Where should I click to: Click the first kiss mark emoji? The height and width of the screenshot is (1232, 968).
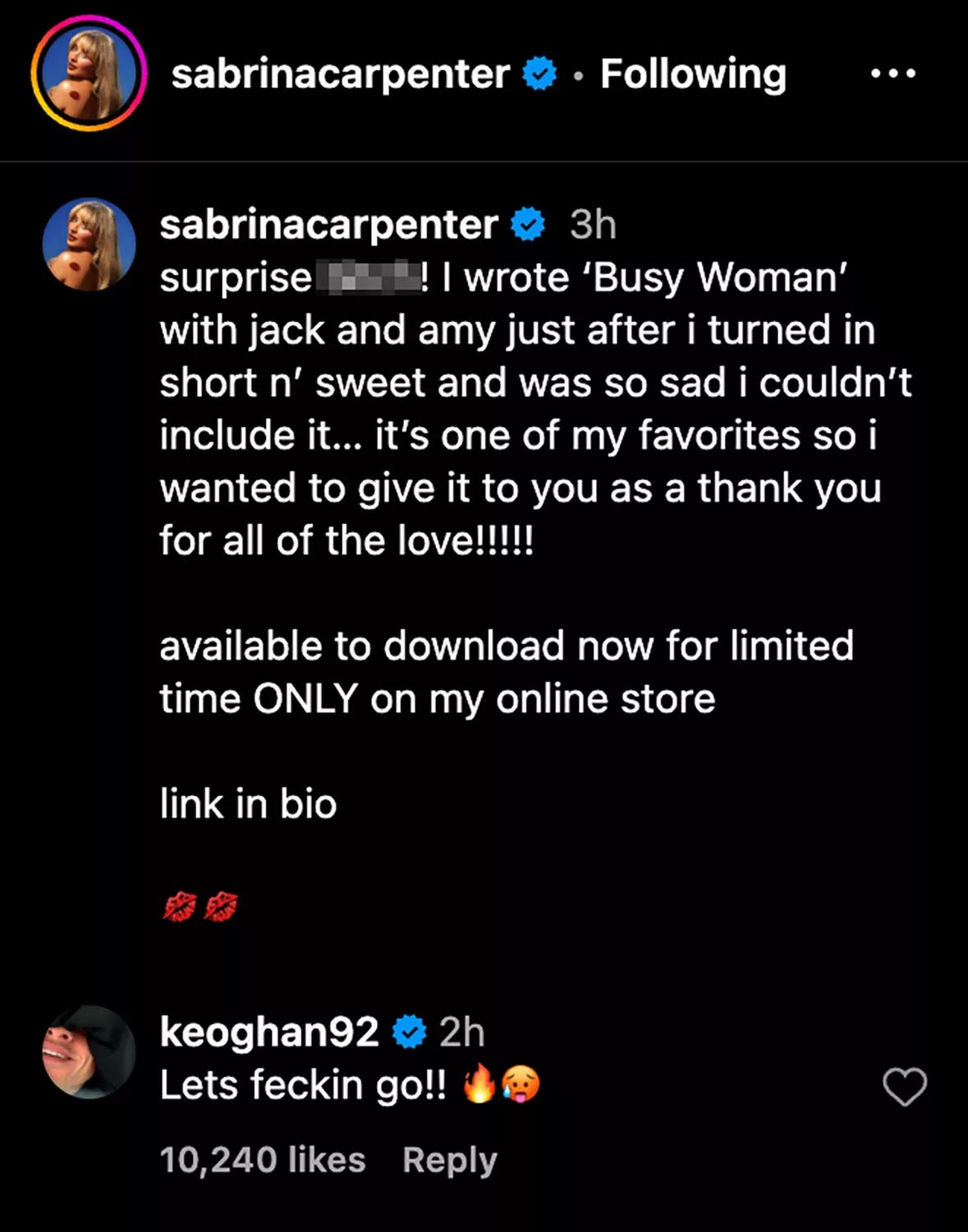[180, 908]
